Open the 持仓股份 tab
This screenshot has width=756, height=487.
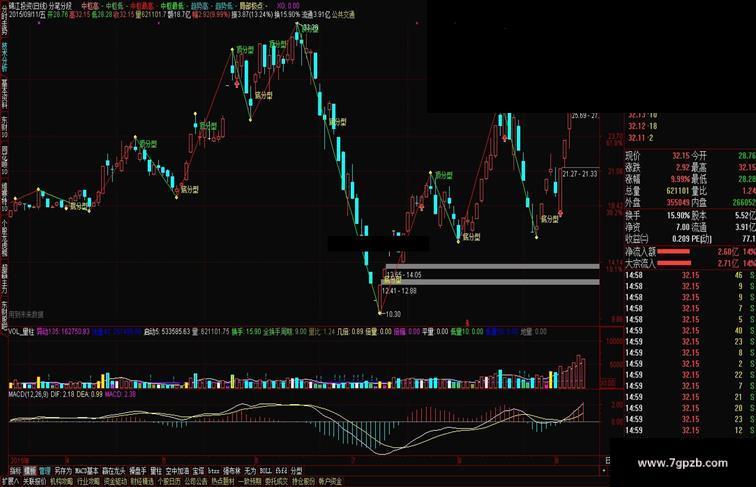pos(303,481)
